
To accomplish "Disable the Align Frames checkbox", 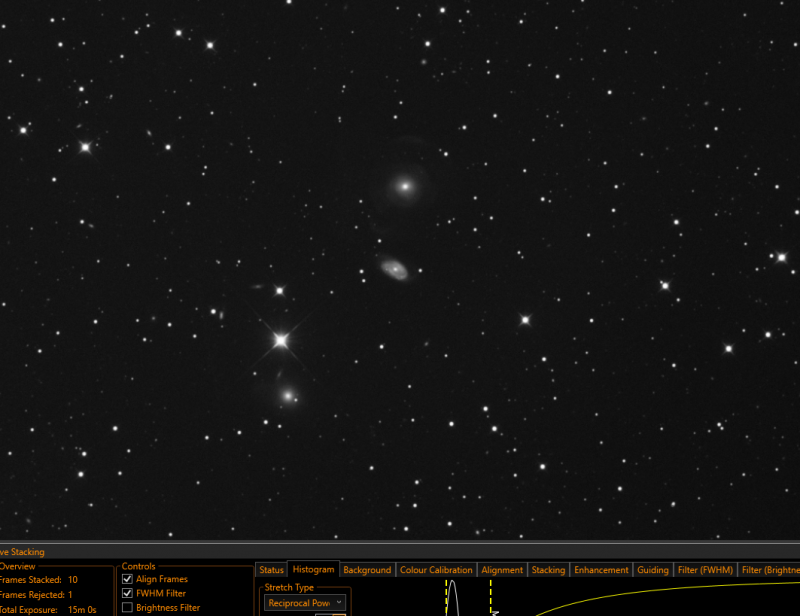I will (x=128, y=579).
